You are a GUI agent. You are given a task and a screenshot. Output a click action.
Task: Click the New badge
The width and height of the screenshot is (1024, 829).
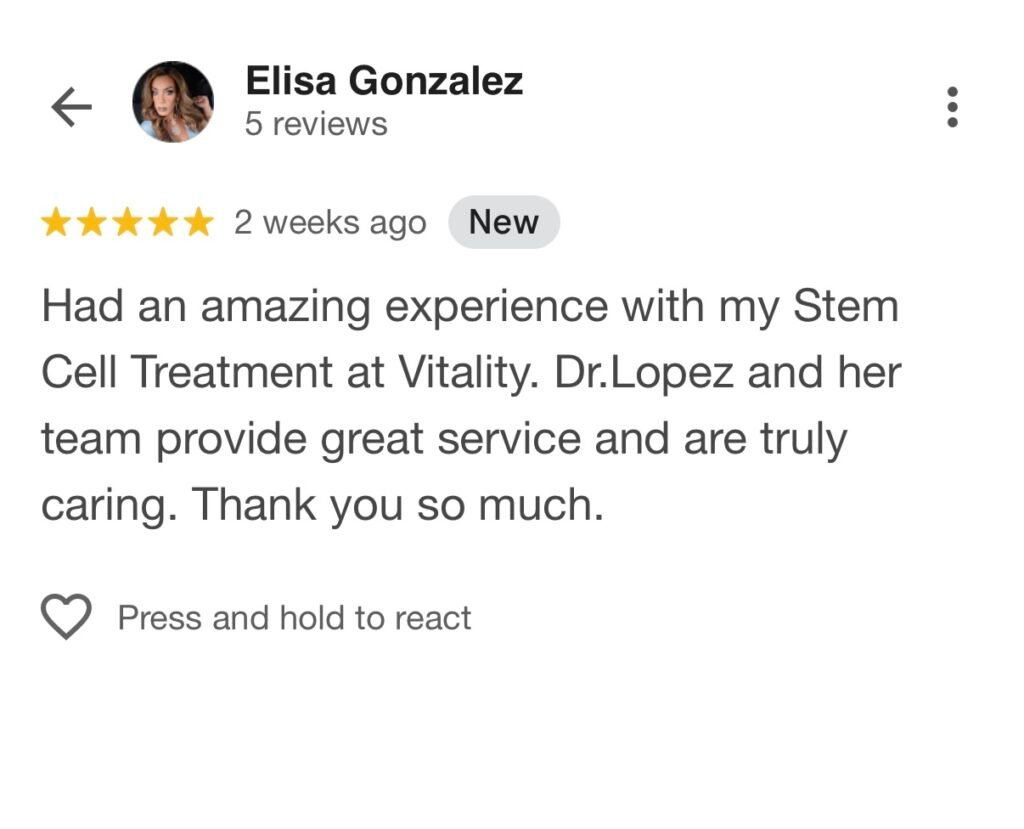point(504,223)
